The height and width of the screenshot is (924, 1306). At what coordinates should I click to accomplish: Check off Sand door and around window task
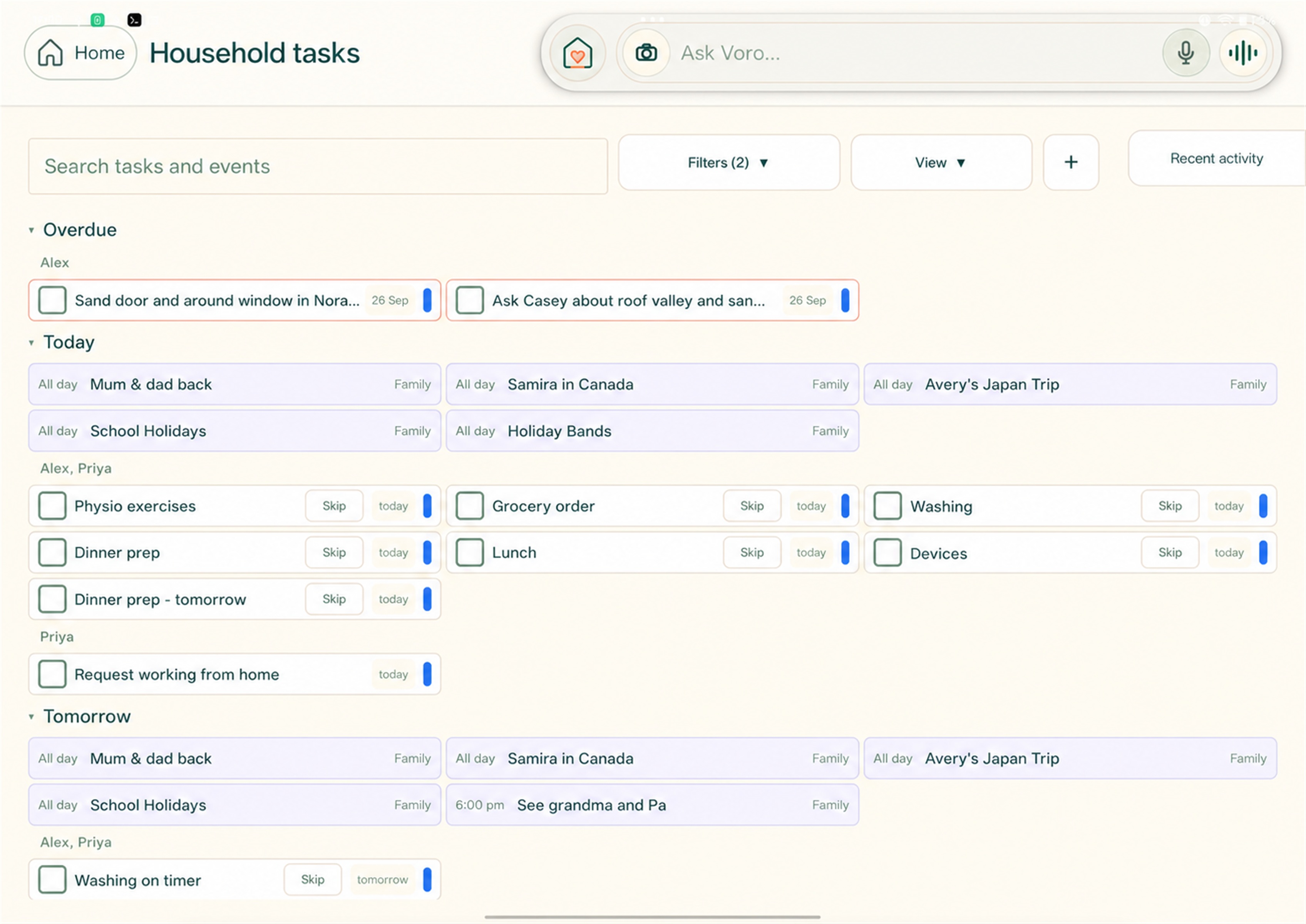(x=52, y=300)
